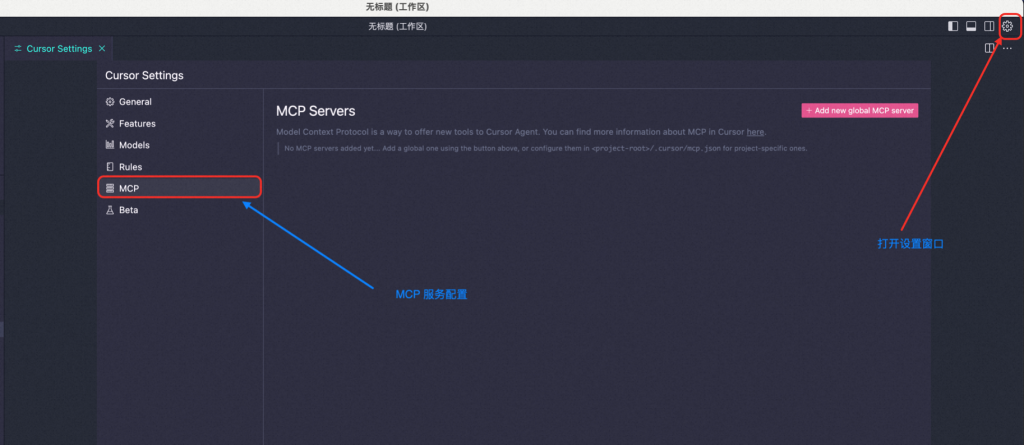Open the editor more actions ellipsis
Viewport: 1024px width, 445px height.
click(1007, 48)
